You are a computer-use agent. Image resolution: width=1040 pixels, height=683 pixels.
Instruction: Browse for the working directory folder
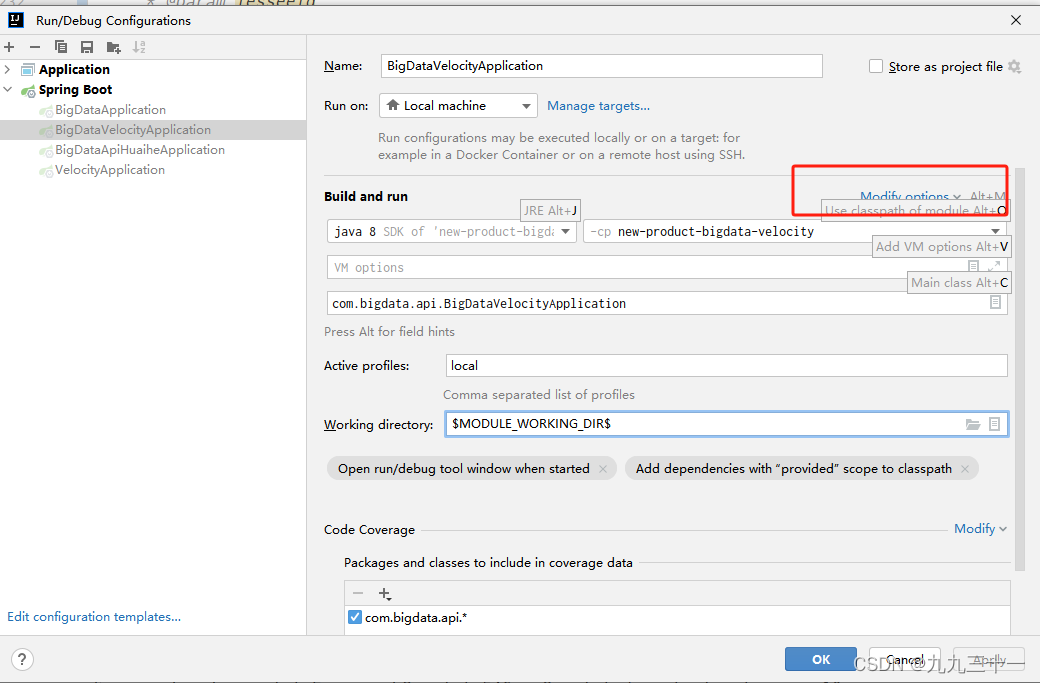click(x=973, y=424)
